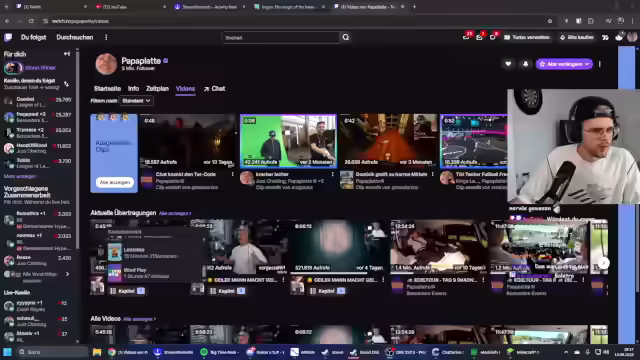
Task: Click the Bits kaufen button
Action: click(577, 37)
